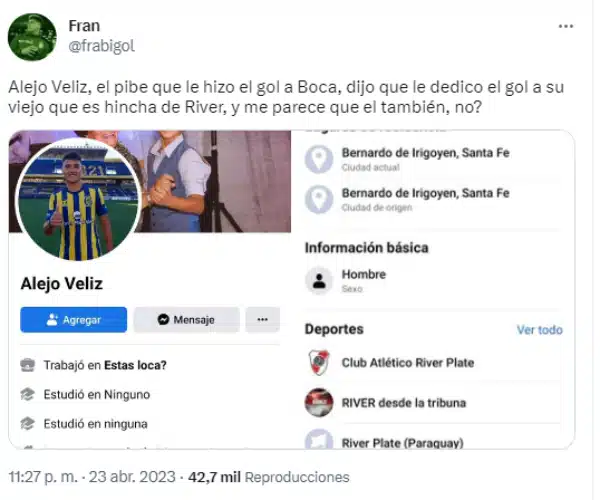Open Fran's green profile avatar

point(32,37)
